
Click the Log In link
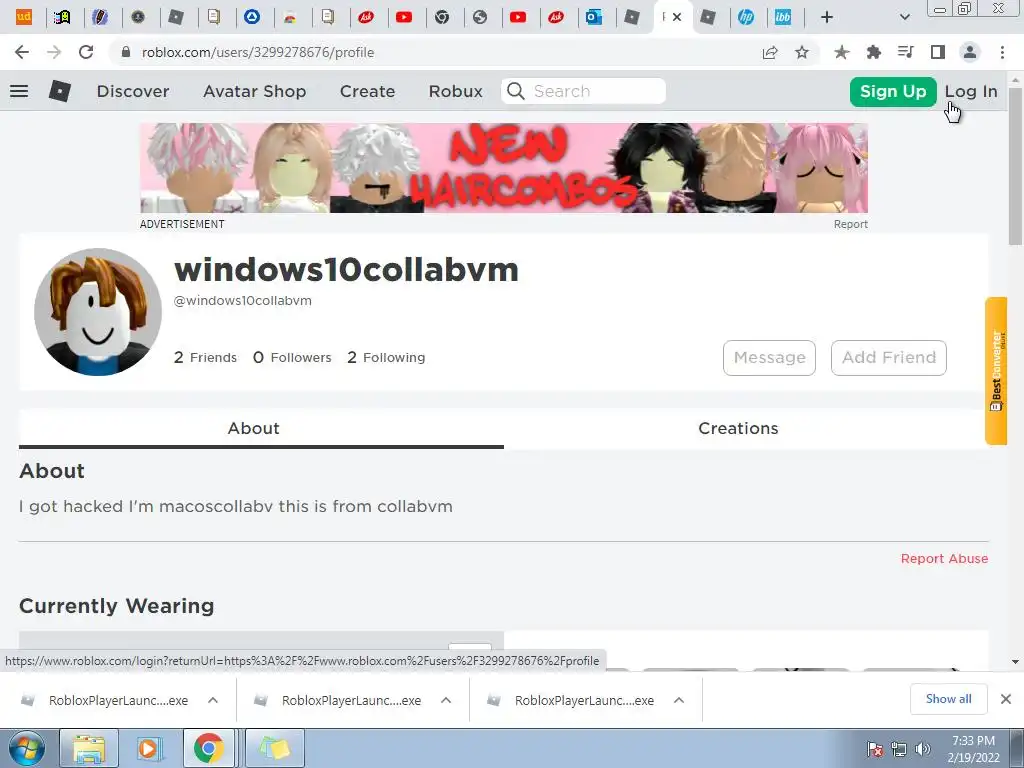(971, 91)
